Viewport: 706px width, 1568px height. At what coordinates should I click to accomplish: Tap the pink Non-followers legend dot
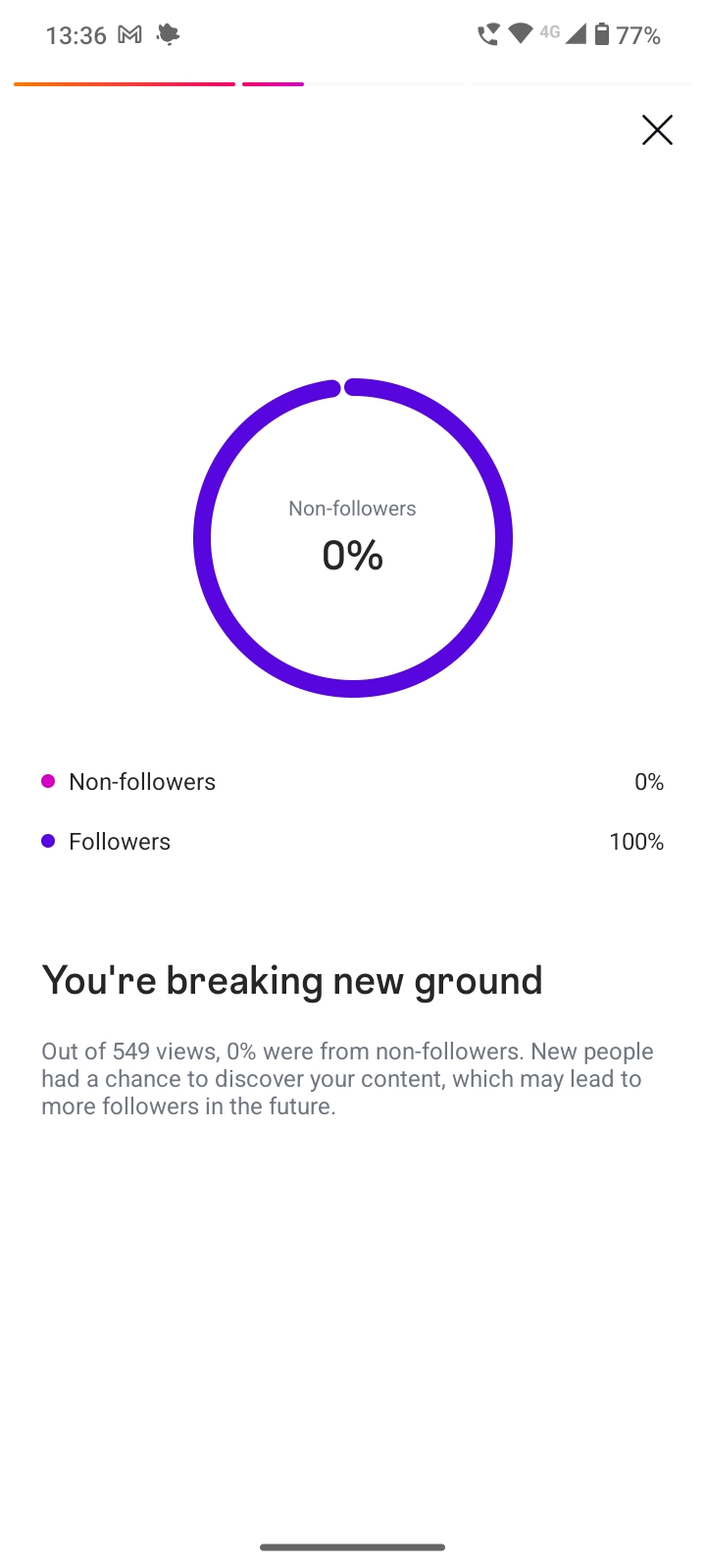[48, 781]
